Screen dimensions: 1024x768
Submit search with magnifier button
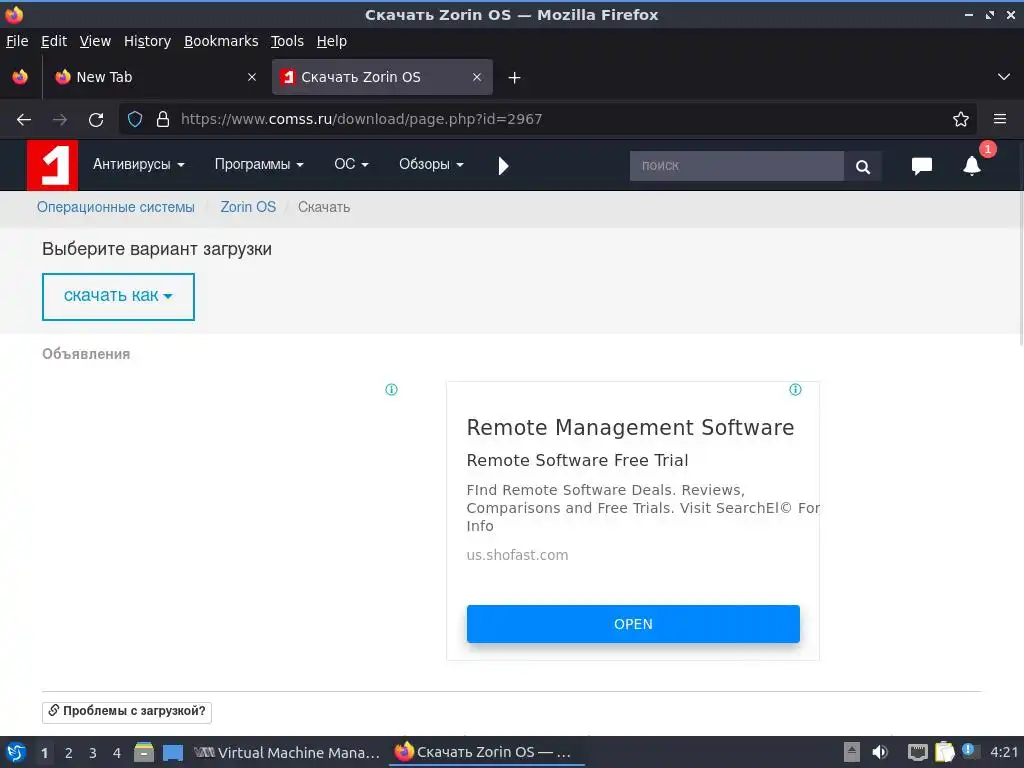863,167
